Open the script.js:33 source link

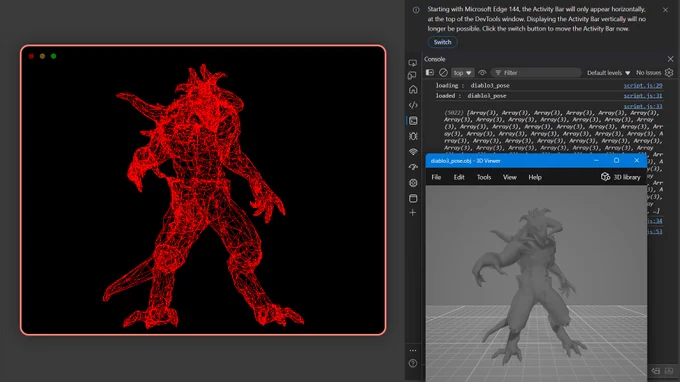point(643,106)
